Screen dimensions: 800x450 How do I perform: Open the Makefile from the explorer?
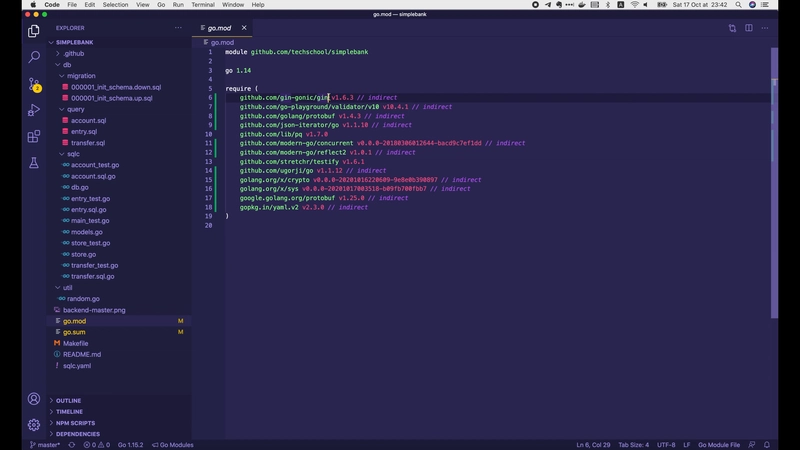(76, 343)
